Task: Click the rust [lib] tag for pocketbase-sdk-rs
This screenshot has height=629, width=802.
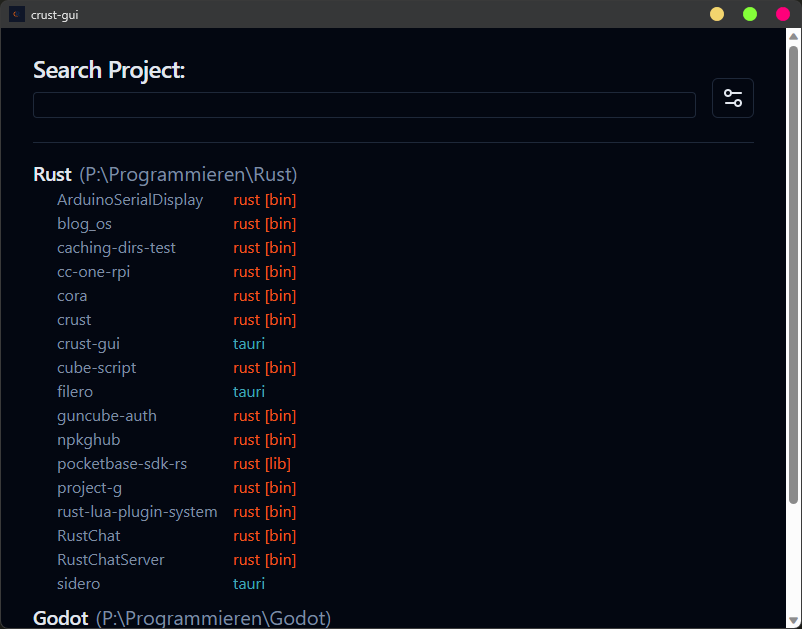Action: [x=262, y=463]
